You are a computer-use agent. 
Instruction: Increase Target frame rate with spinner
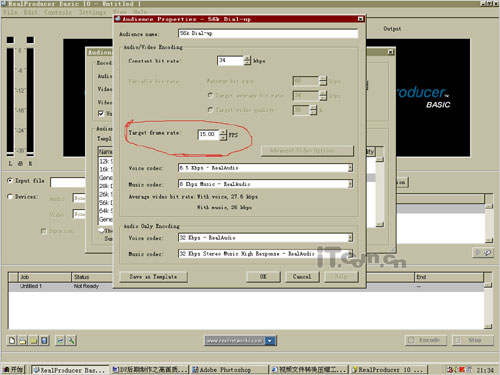(x=223, y=132)
